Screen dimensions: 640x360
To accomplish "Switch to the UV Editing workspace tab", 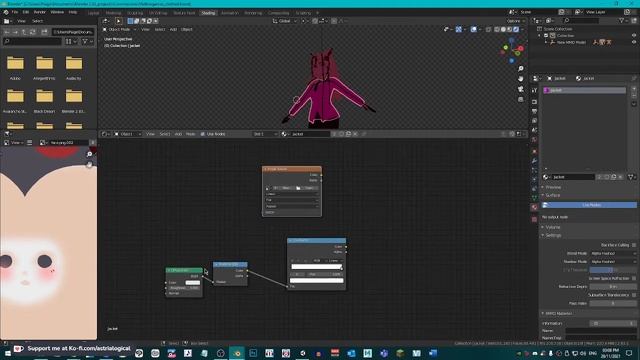I will pyautogui.click(x=158, y=13).
